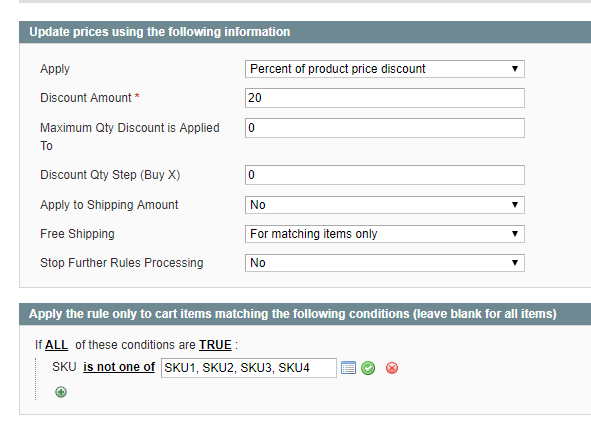Edit the SKU values text box
Image resolution: width=591 pixels, height=435 pixels.
point(249,368)
